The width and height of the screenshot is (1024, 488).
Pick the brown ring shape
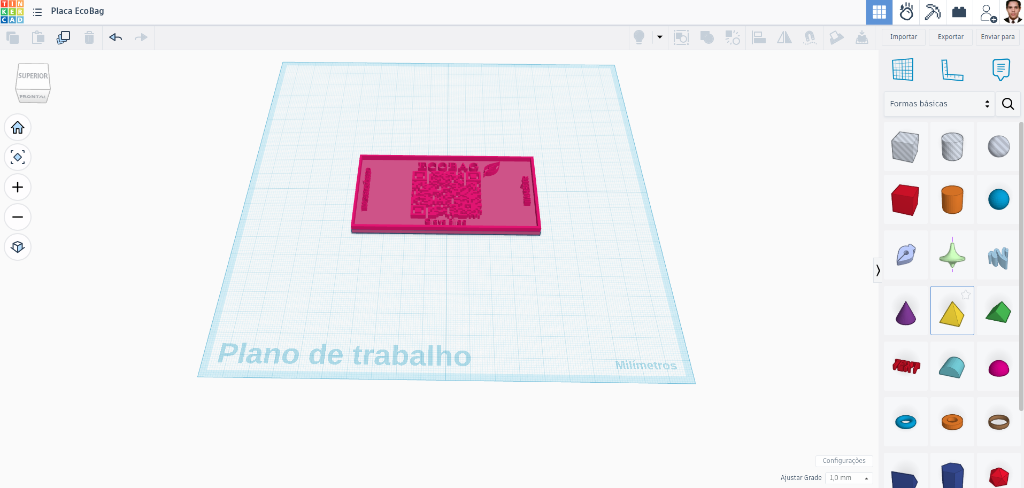[999, 422]
